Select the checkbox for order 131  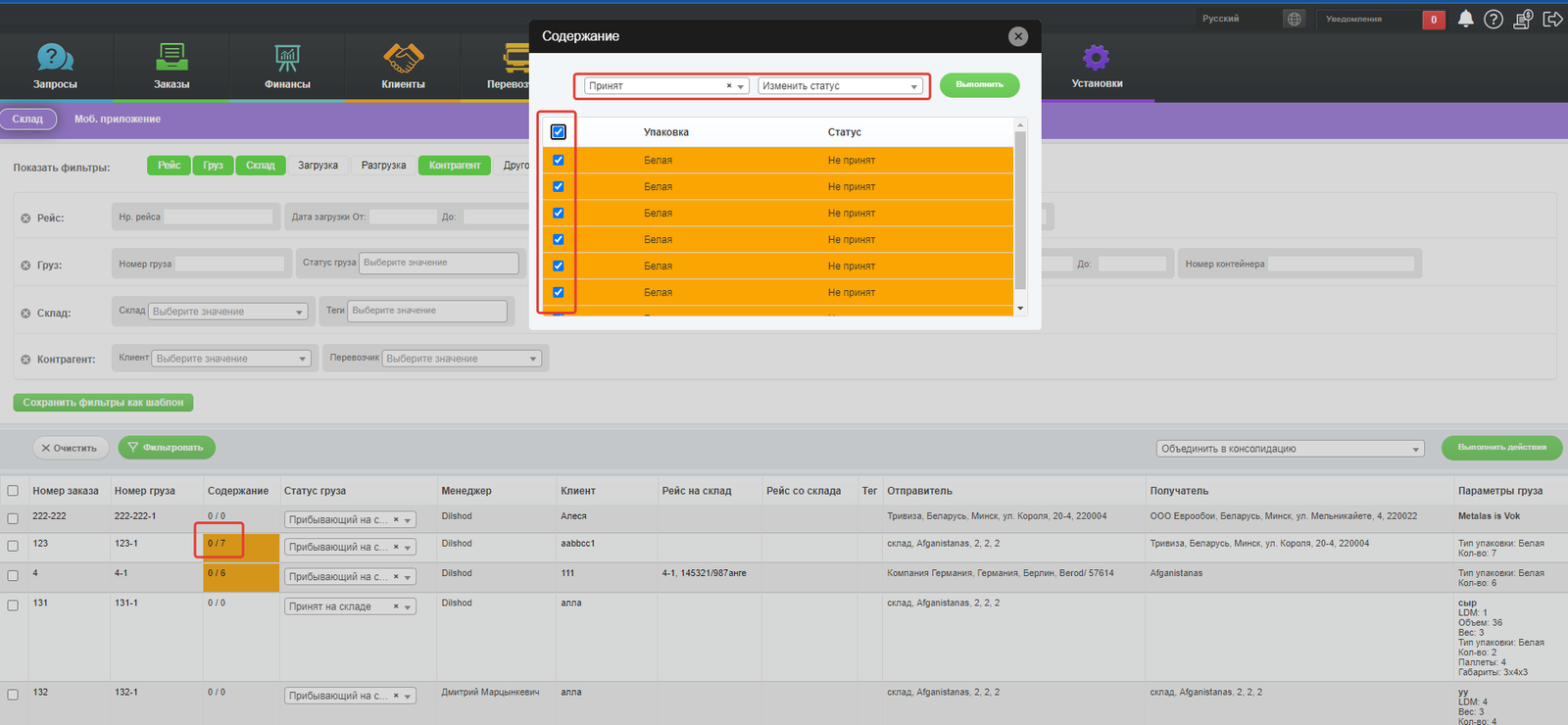pos(13,605)
